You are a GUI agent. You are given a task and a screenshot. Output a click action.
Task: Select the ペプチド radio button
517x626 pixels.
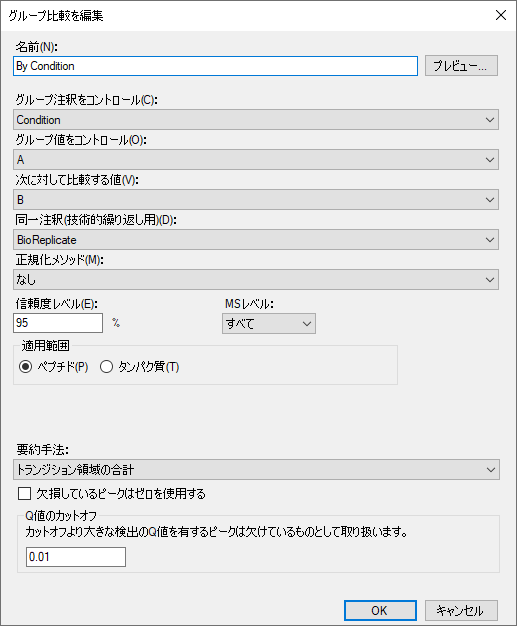(x=26, y=366)
